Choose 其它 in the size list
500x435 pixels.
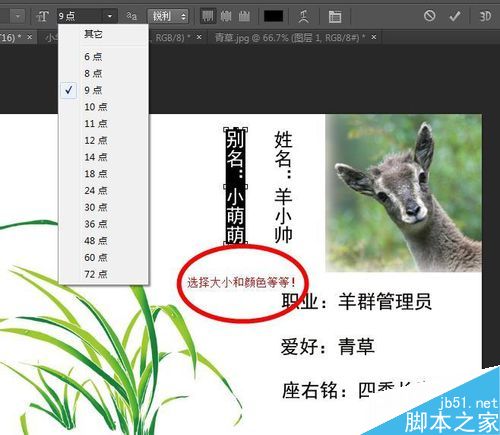[x=103, y=34]
